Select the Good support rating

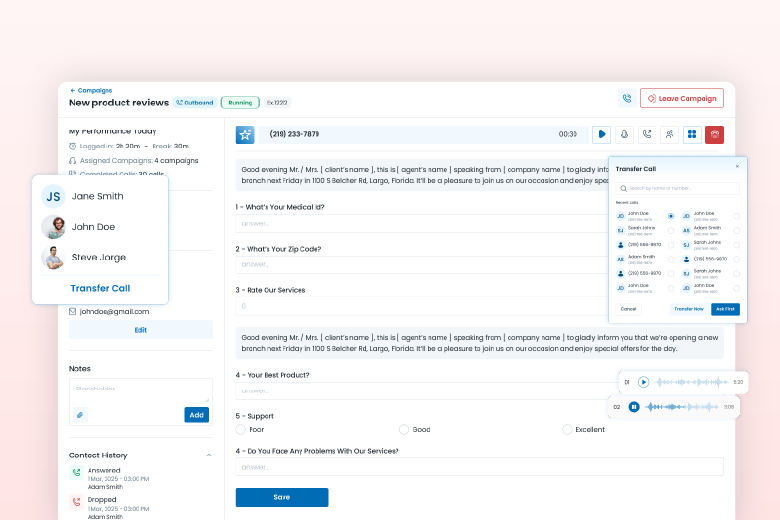(x=404, y=429)
